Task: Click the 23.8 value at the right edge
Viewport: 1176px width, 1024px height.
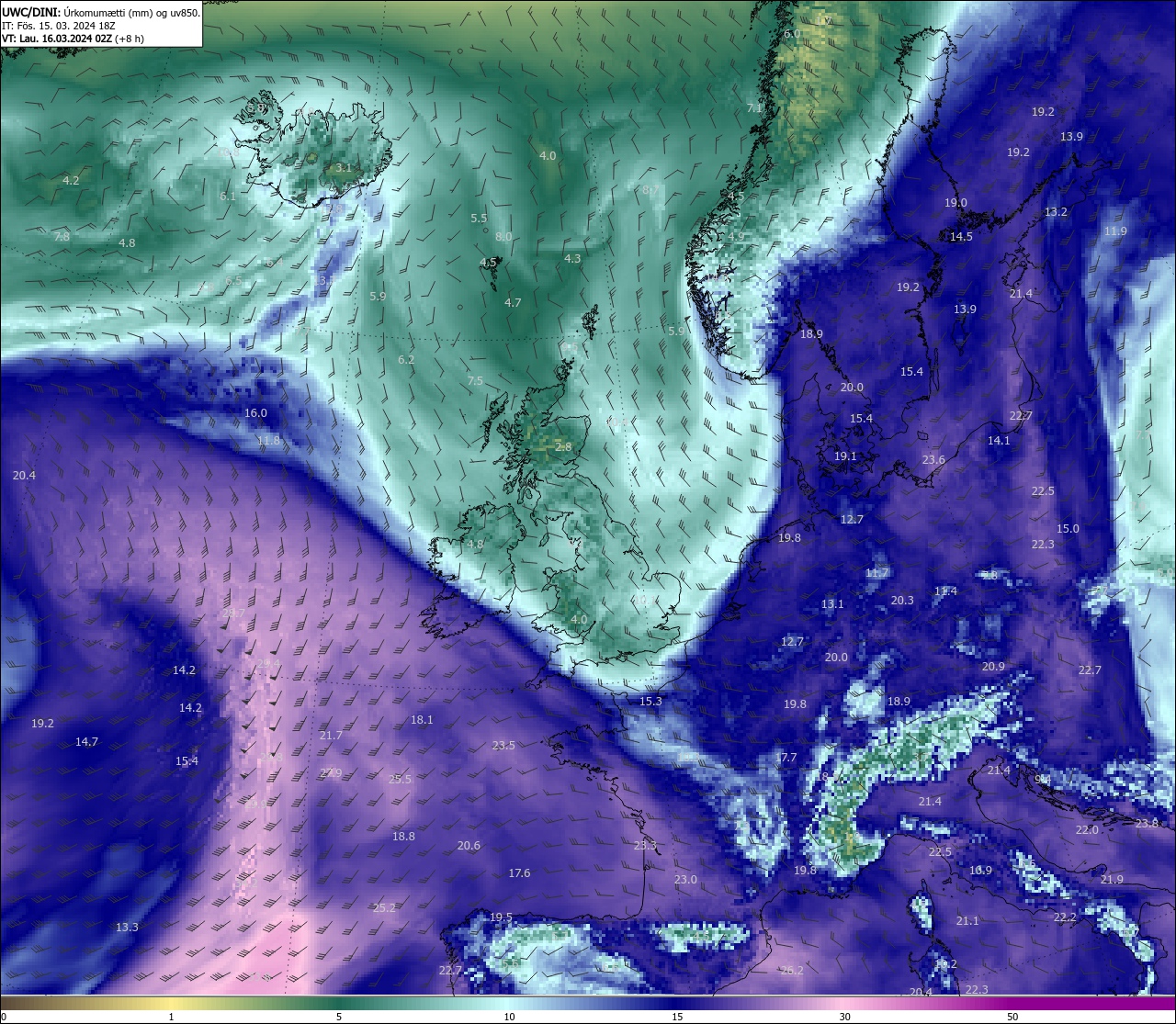Action: click(x=1147, y=824)
